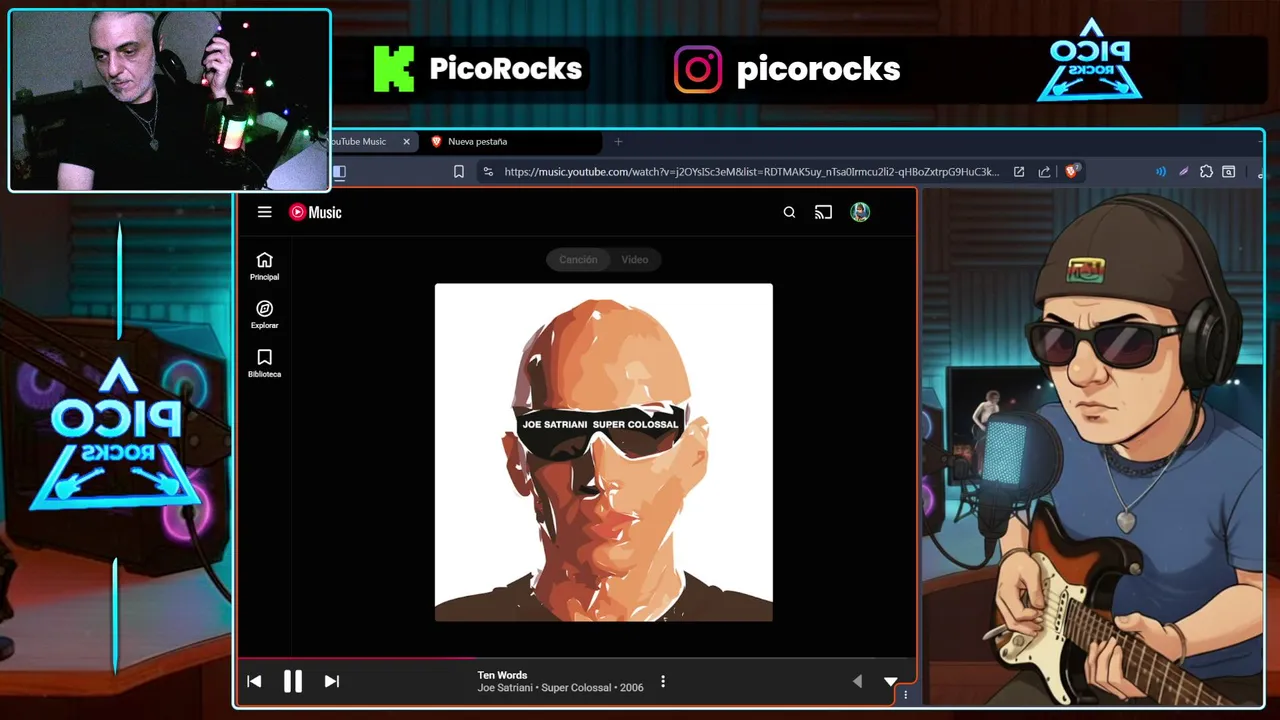The image size is (1280, 720).
Task: Open browser extensions puzzle icon
Action: point(1206,172)
